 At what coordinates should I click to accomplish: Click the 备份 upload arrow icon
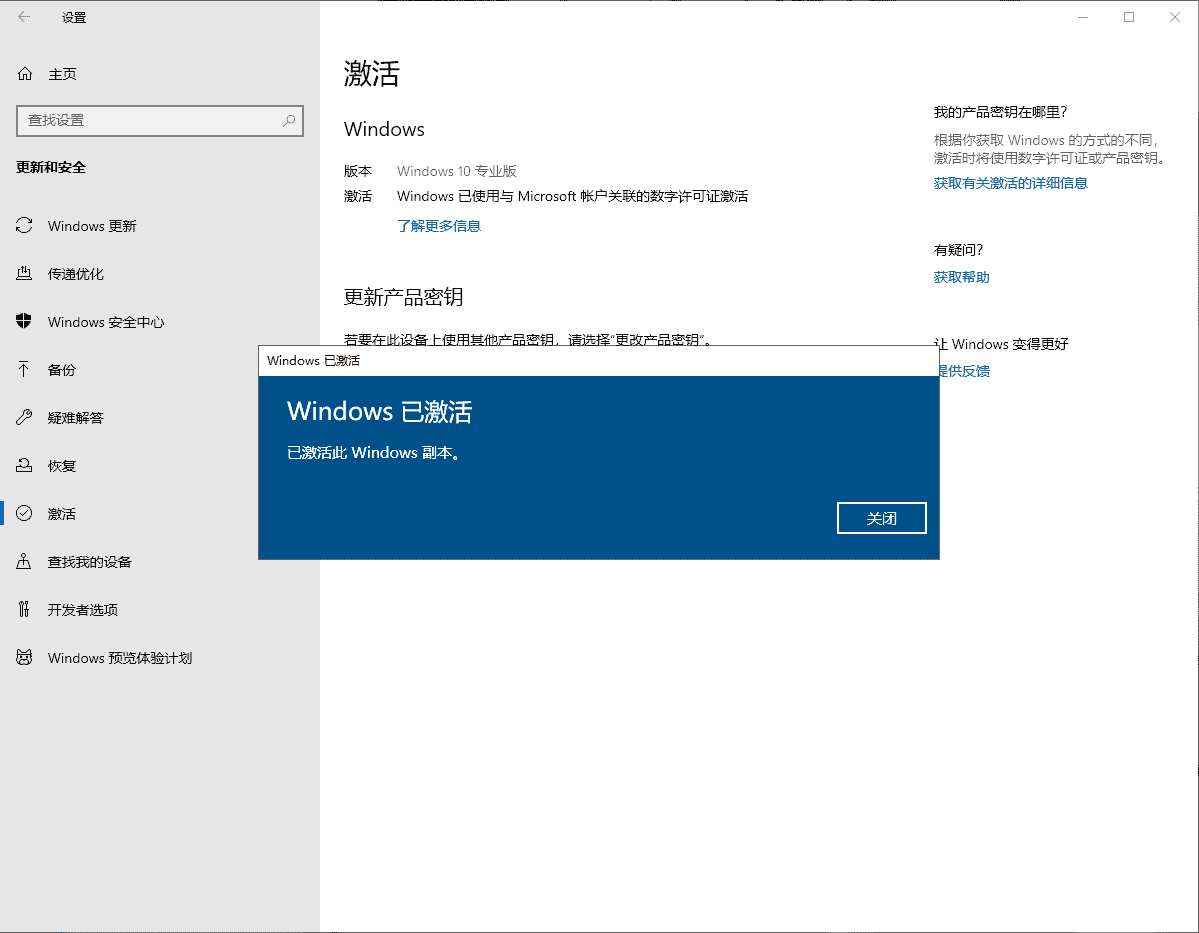(x=24, y=369)
